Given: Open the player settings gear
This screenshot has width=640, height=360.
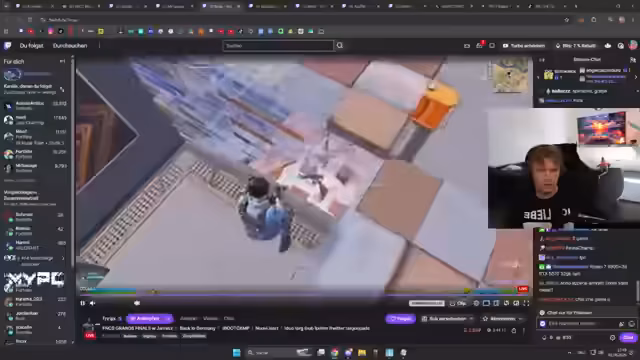Looking at the screenshot, I should point(476,303).
